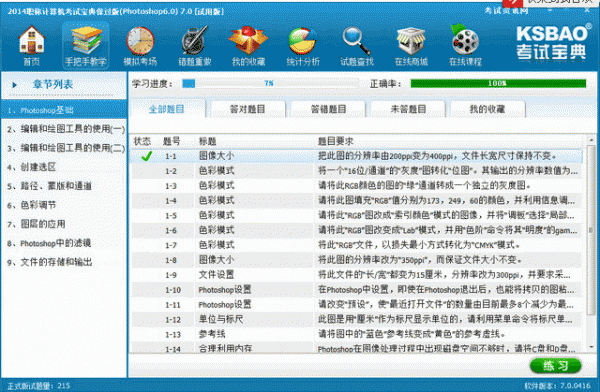600x392 pixels.
Task: Select question row 1-10 Photoshop设置
Action: pyautogui.click(x=357, y=290)
